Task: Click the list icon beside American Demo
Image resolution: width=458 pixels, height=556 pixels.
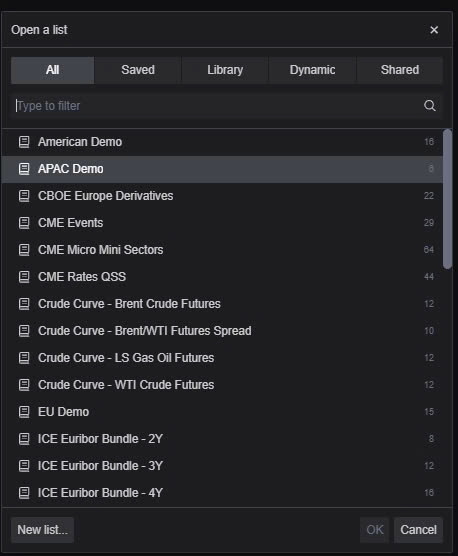Action: click(24, 142)
